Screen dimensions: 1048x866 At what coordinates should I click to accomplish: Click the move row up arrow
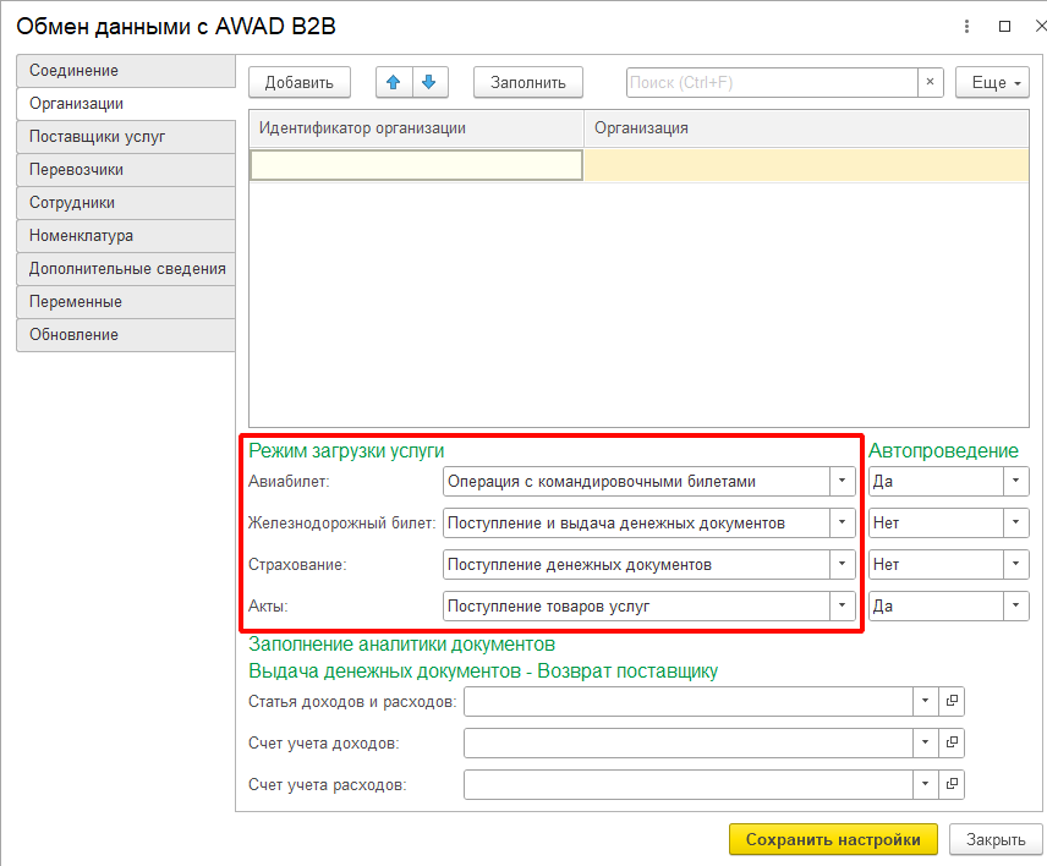(394, 82)
